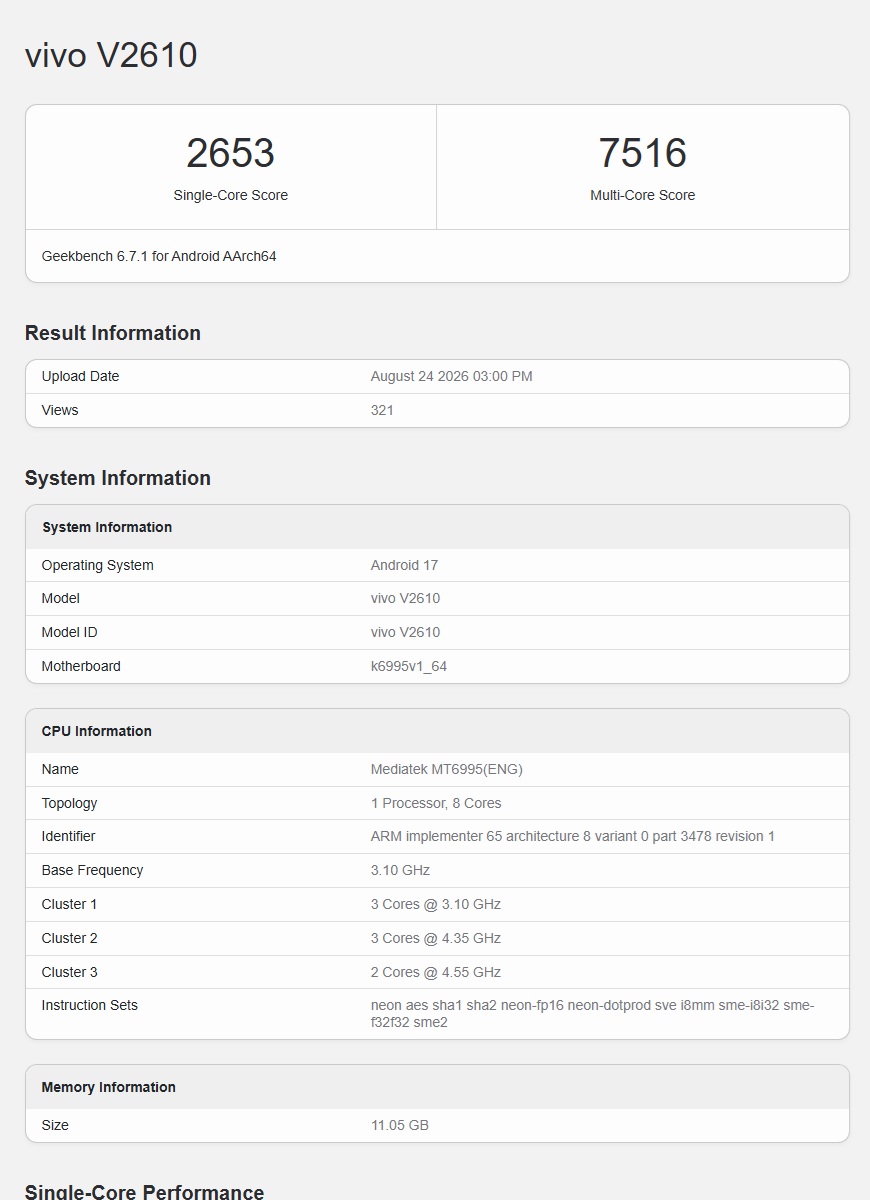Select the instruction sets list starting with neon aes

(592, 1014)
